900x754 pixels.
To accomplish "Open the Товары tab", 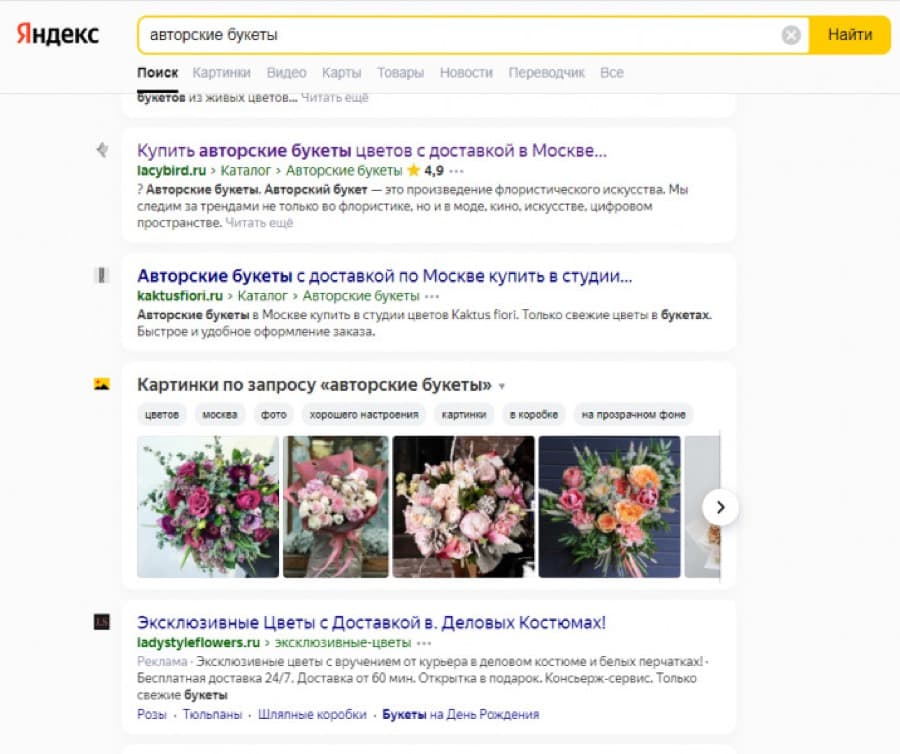I will (400, 73).
